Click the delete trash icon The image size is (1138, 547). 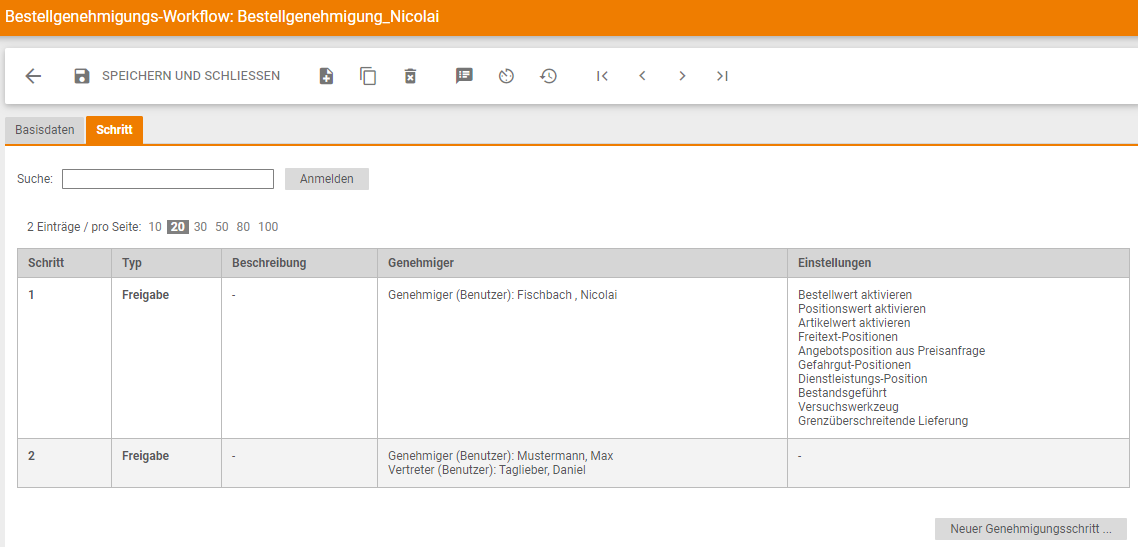[x=410, y=76]
